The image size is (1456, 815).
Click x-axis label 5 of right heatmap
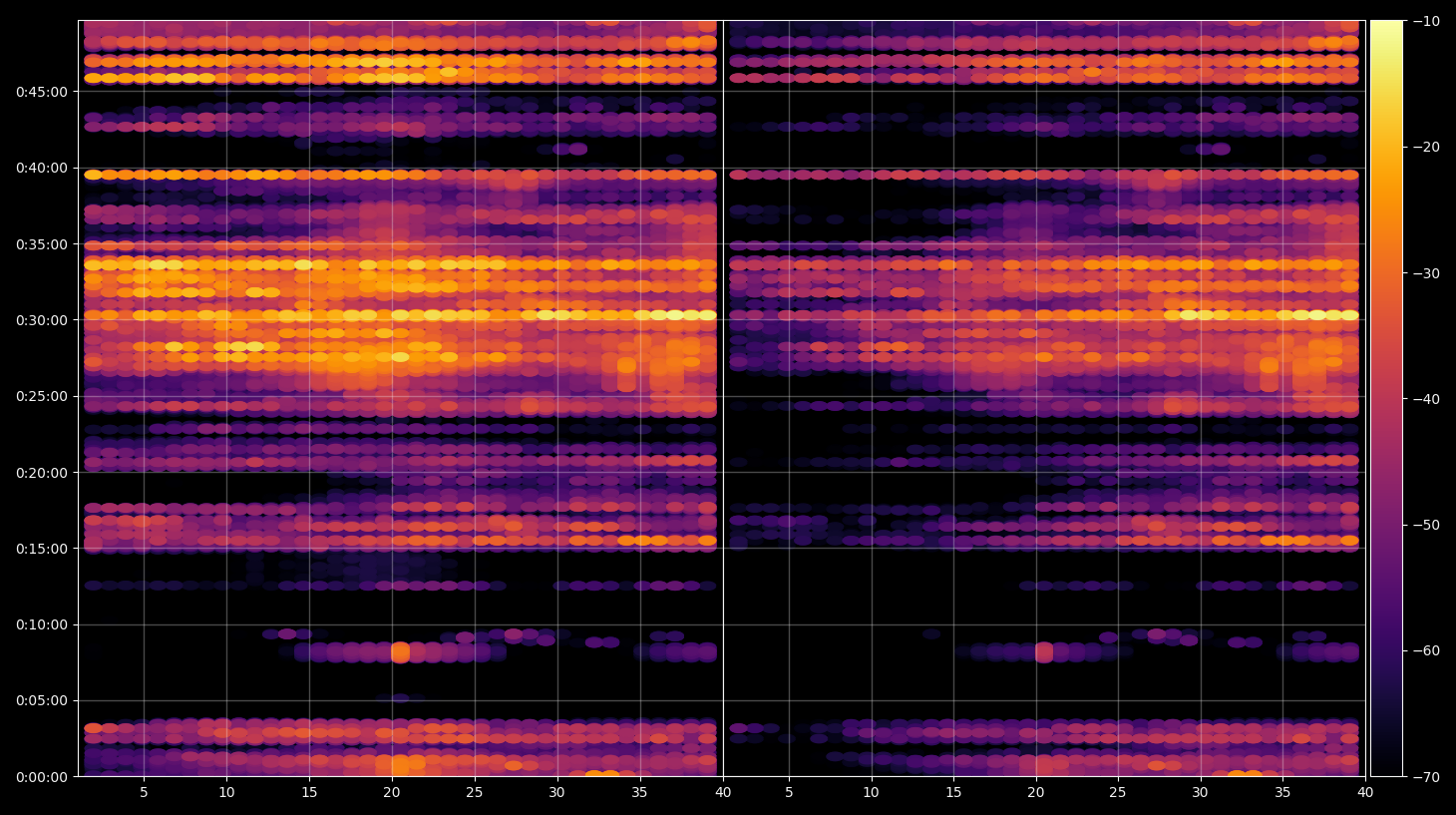tap(789, 793)
